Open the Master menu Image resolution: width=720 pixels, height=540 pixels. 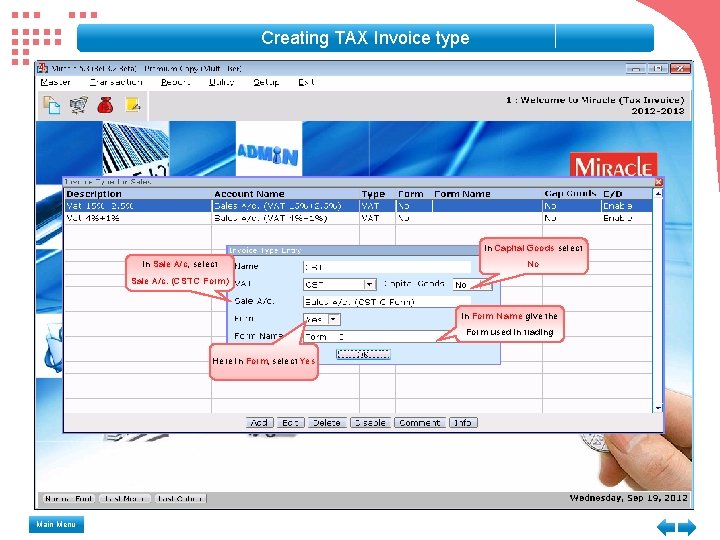(x=55, y=82)
